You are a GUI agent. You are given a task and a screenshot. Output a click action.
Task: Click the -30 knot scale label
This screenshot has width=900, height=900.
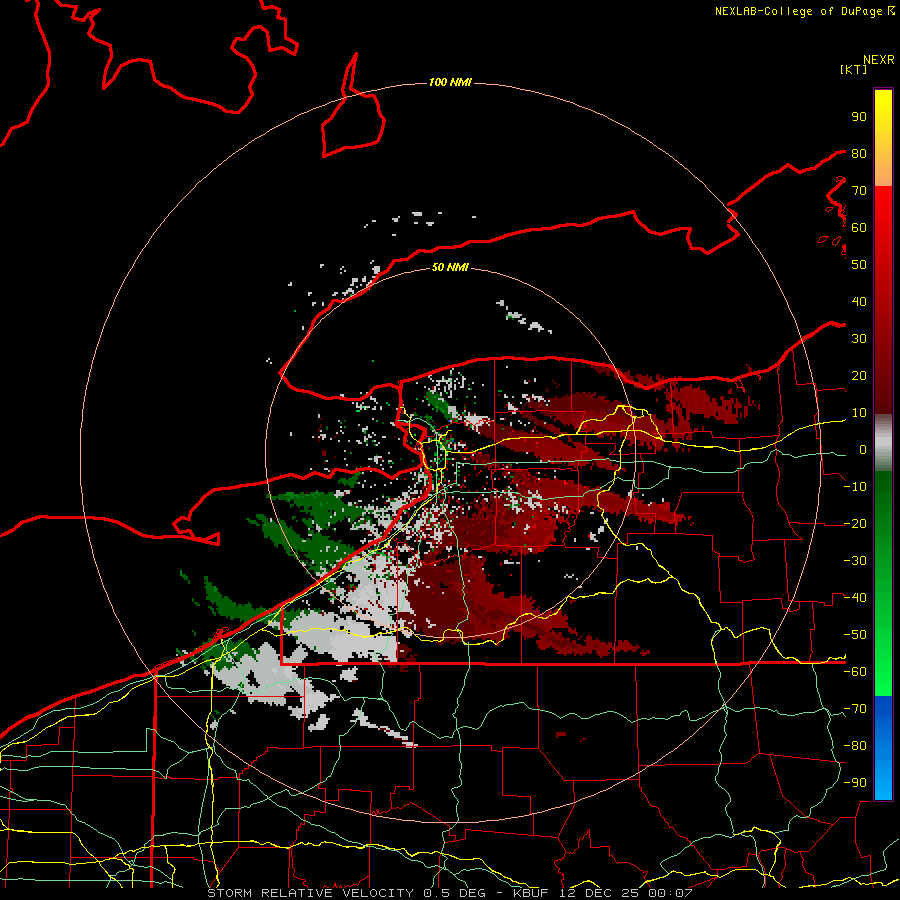coord(855,561)
